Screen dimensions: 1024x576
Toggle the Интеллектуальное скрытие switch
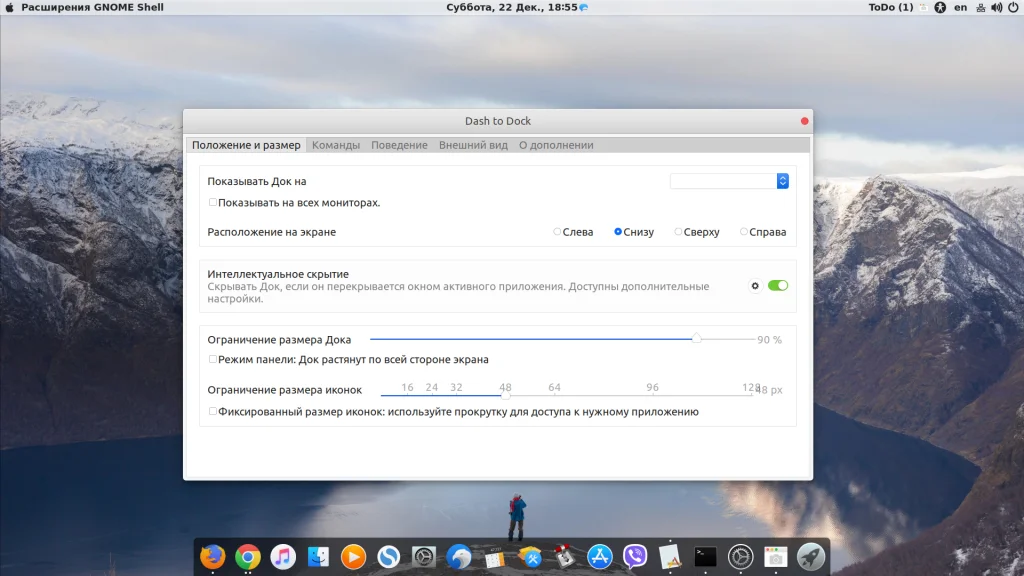point(778,285)
